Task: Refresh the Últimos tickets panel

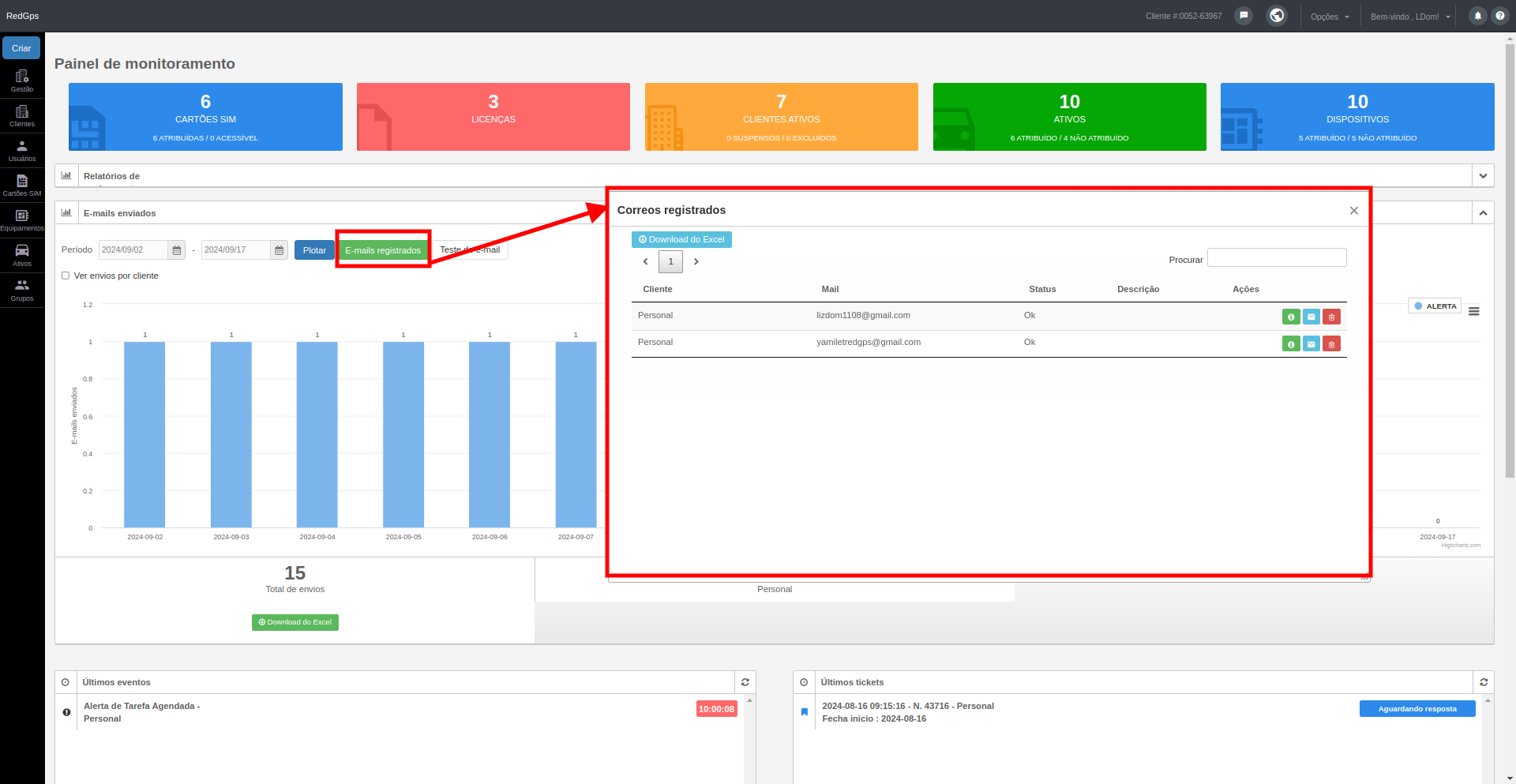Action: 1484,682
